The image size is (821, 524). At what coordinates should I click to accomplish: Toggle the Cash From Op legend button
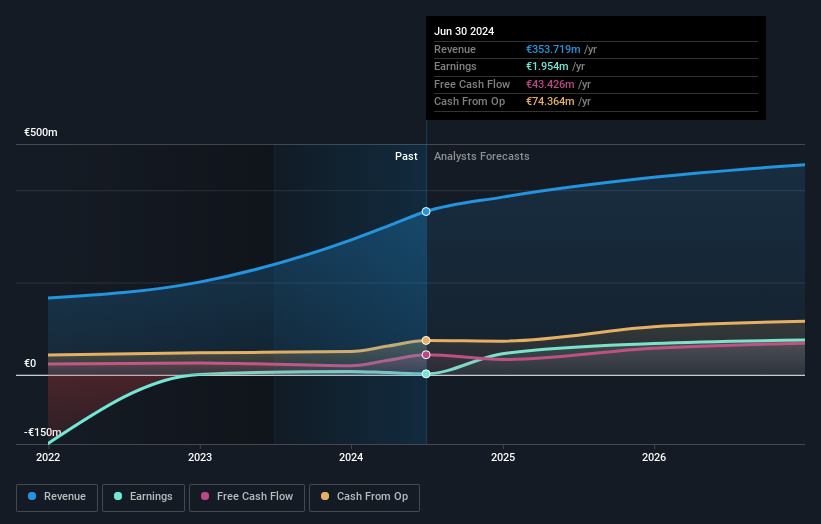[364, 497]
